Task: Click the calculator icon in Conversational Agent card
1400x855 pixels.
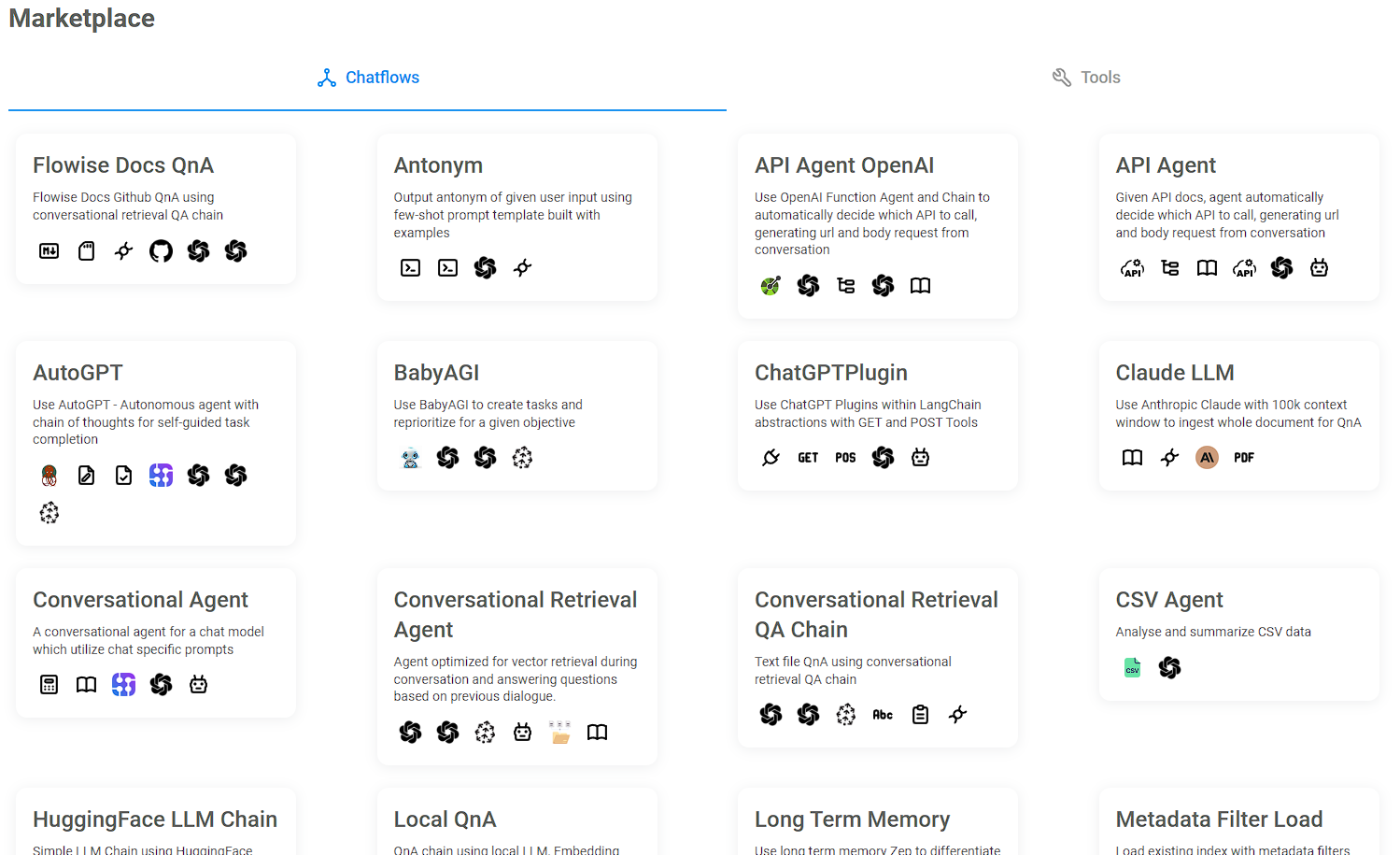Action: click(49, 685)
